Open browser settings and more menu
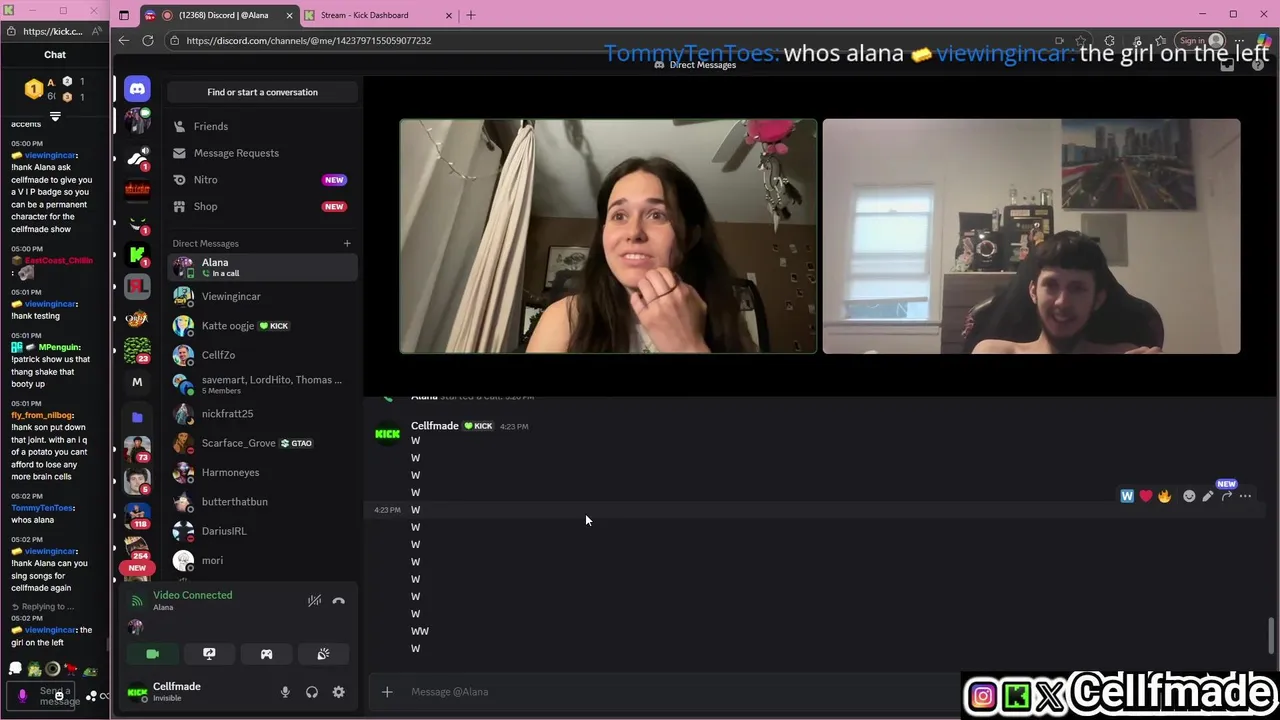This screenshot has height=720, width=1280. click(1239, 41)
